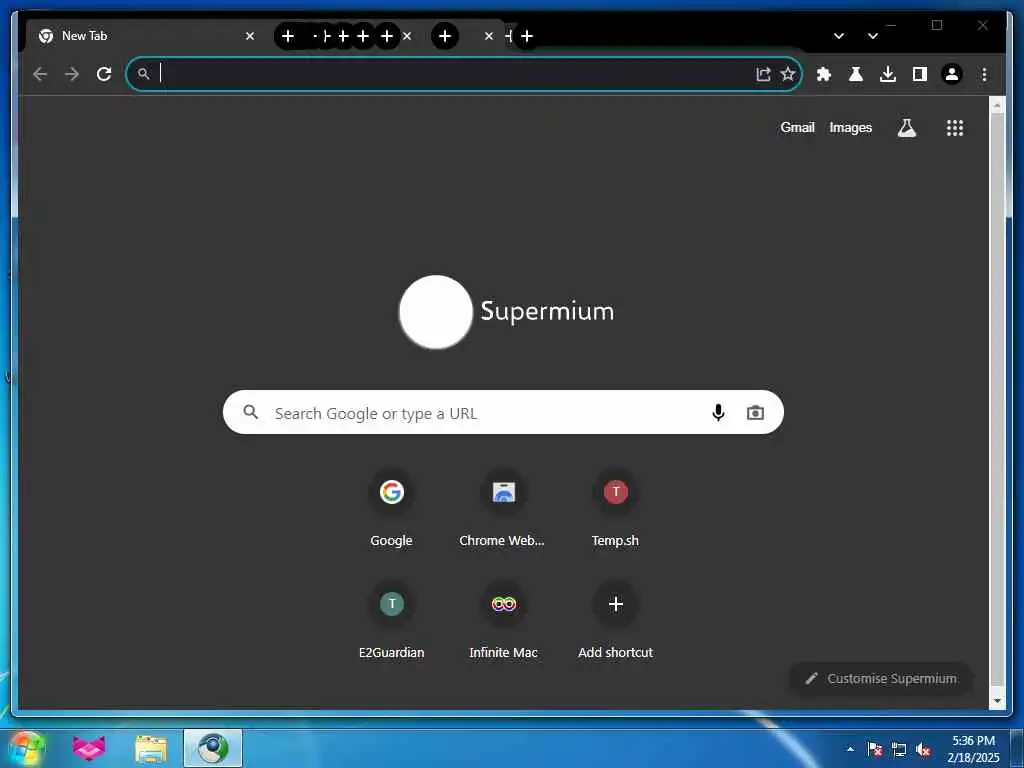Open the Google shortcut

point(391,509)
